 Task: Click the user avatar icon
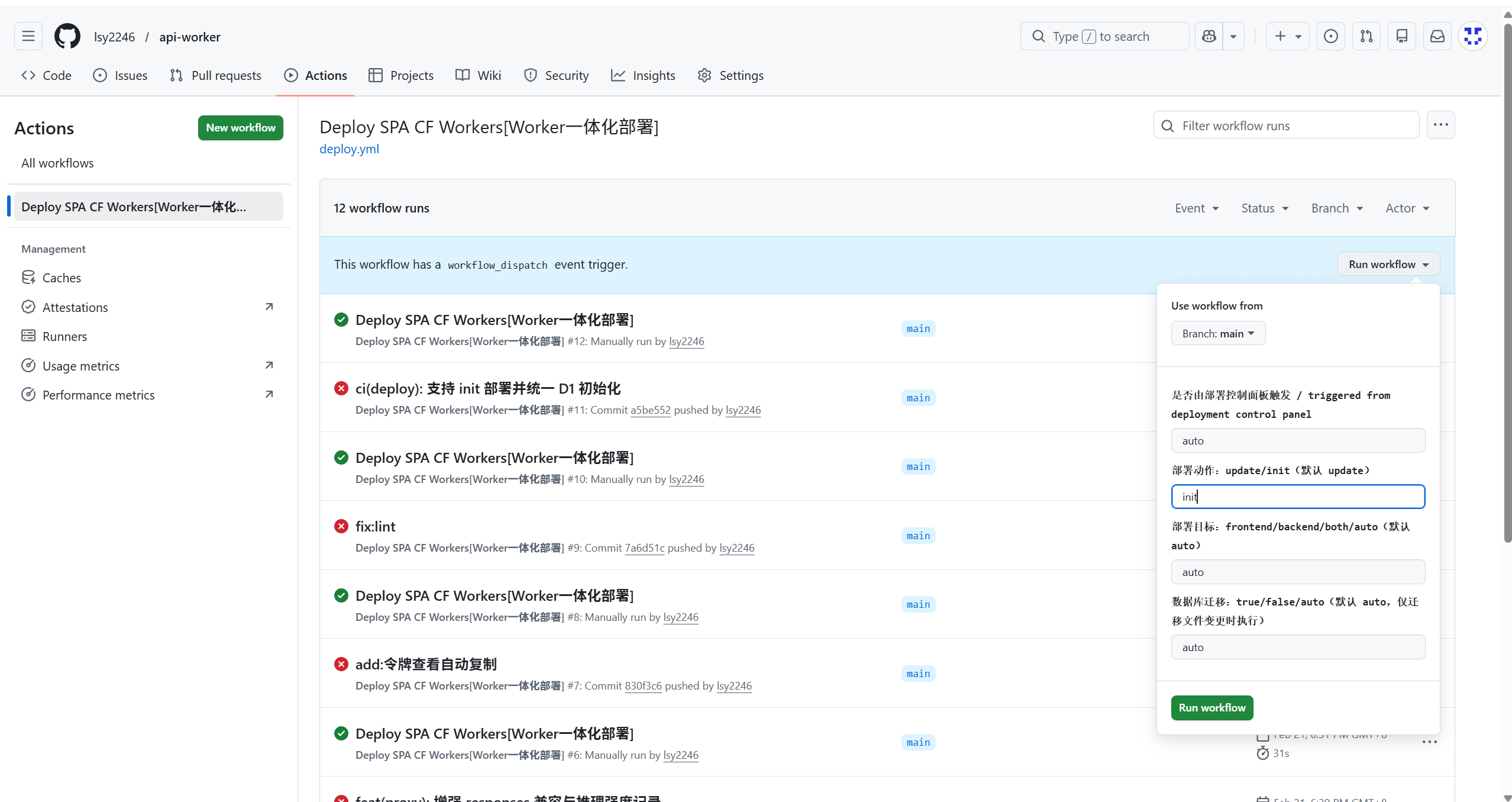pyautogui.click(x=1473, y=36)
